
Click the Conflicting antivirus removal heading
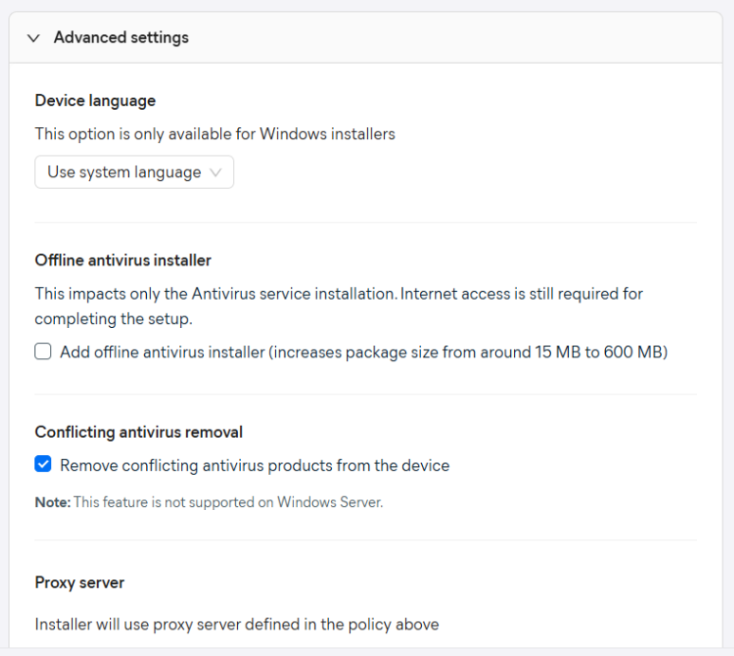tap(139, 432)
